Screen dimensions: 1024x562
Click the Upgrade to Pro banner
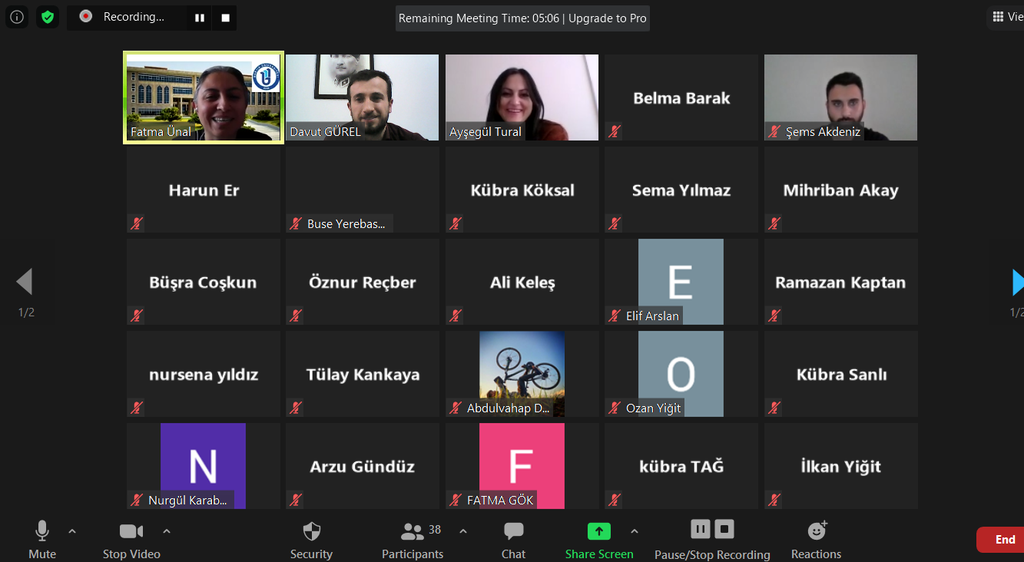tap(607, 18)
